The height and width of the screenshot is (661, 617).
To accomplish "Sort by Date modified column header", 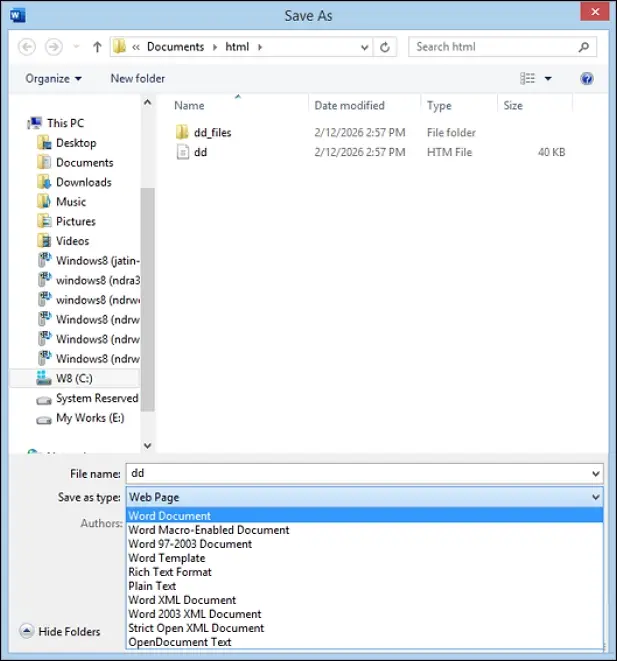I will 349,105.
